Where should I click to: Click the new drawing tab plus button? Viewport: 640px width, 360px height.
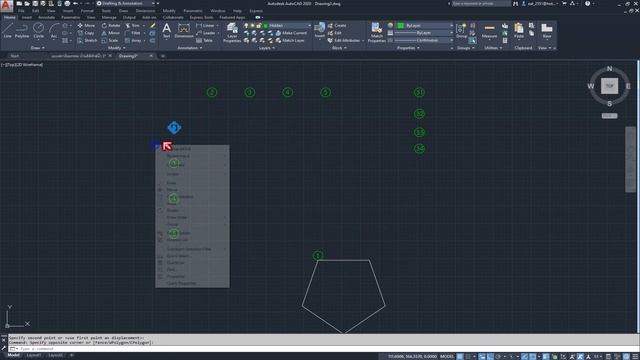click(x=162, y=56)
